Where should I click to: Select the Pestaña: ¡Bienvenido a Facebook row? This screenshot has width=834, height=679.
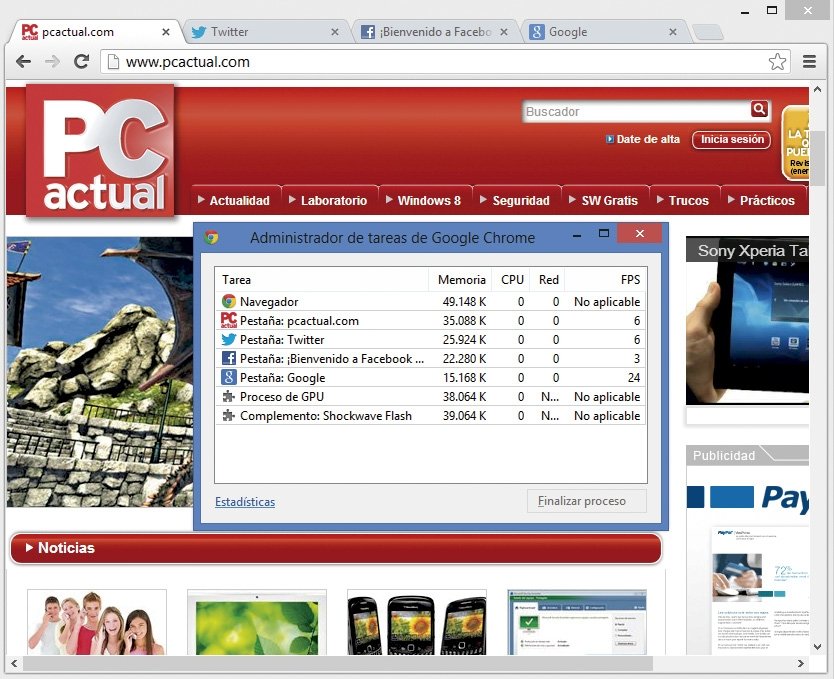430,358
